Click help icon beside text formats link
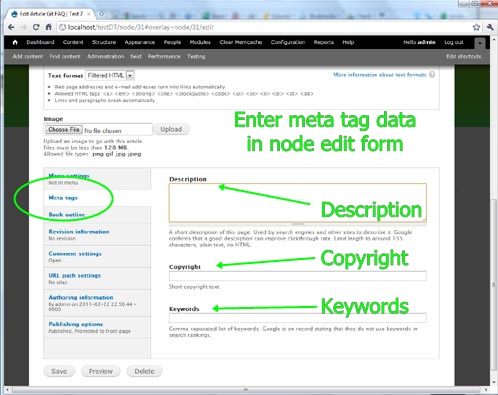Image resolution: width=498 pixels, height=395 pixels. [432, 74]
